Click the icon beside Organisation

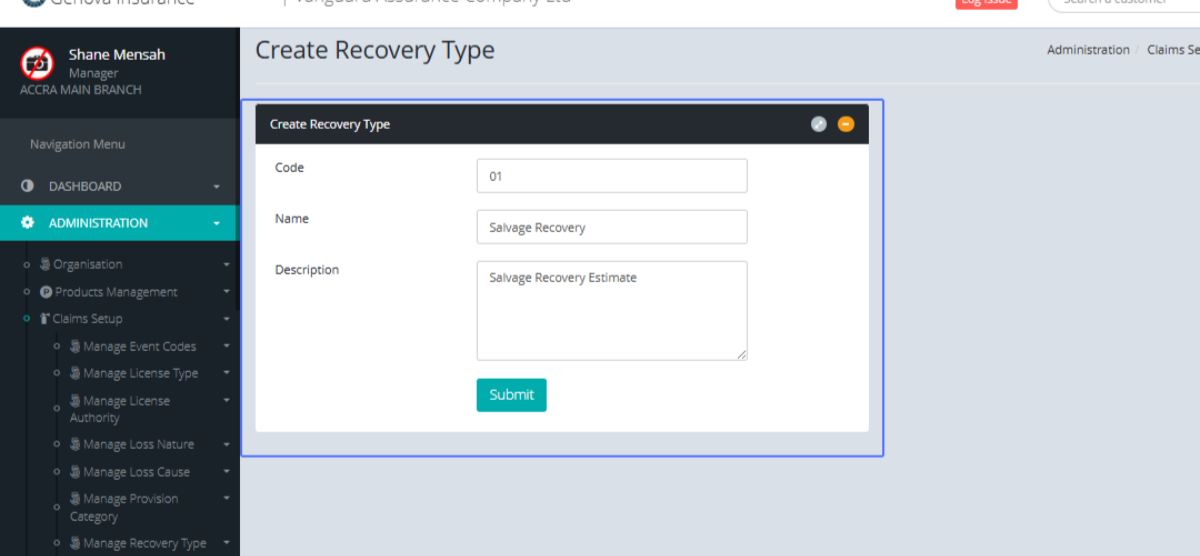pos(45,265)
